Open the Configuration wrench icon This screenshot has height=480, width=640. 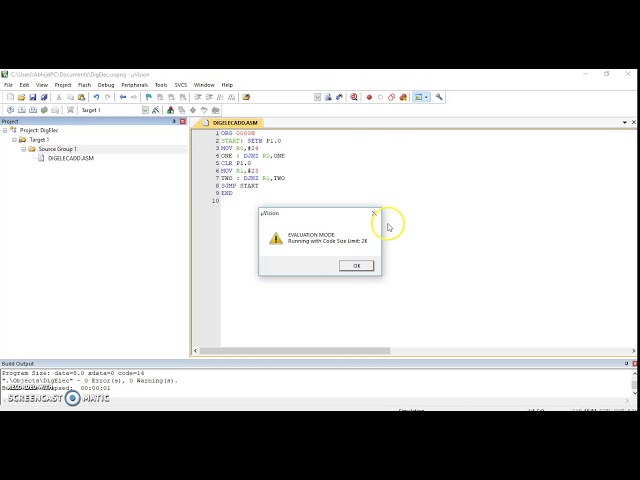(x=439, y=97)
